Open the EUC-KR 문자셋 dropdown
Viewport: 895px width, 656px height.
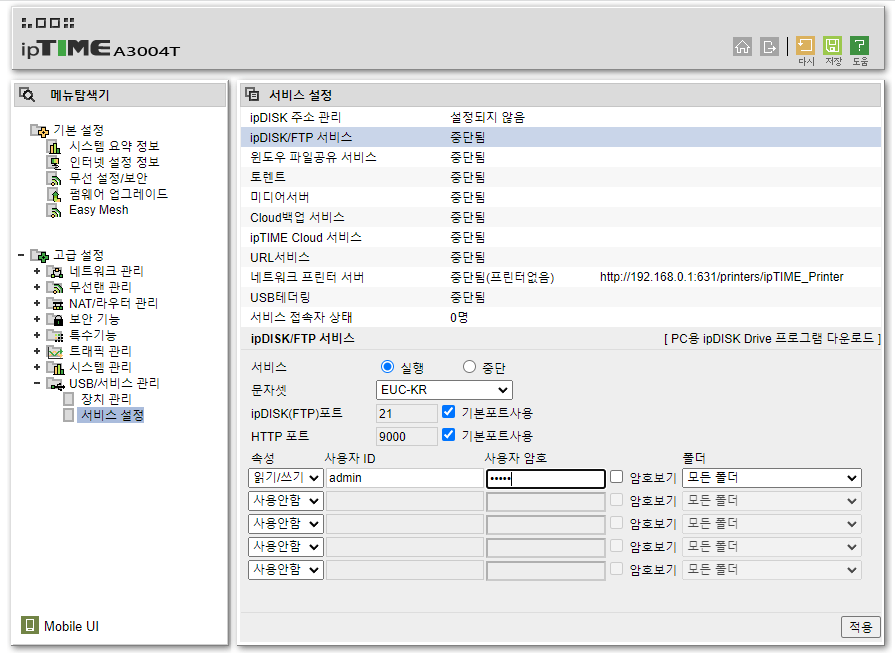[444, 390]
